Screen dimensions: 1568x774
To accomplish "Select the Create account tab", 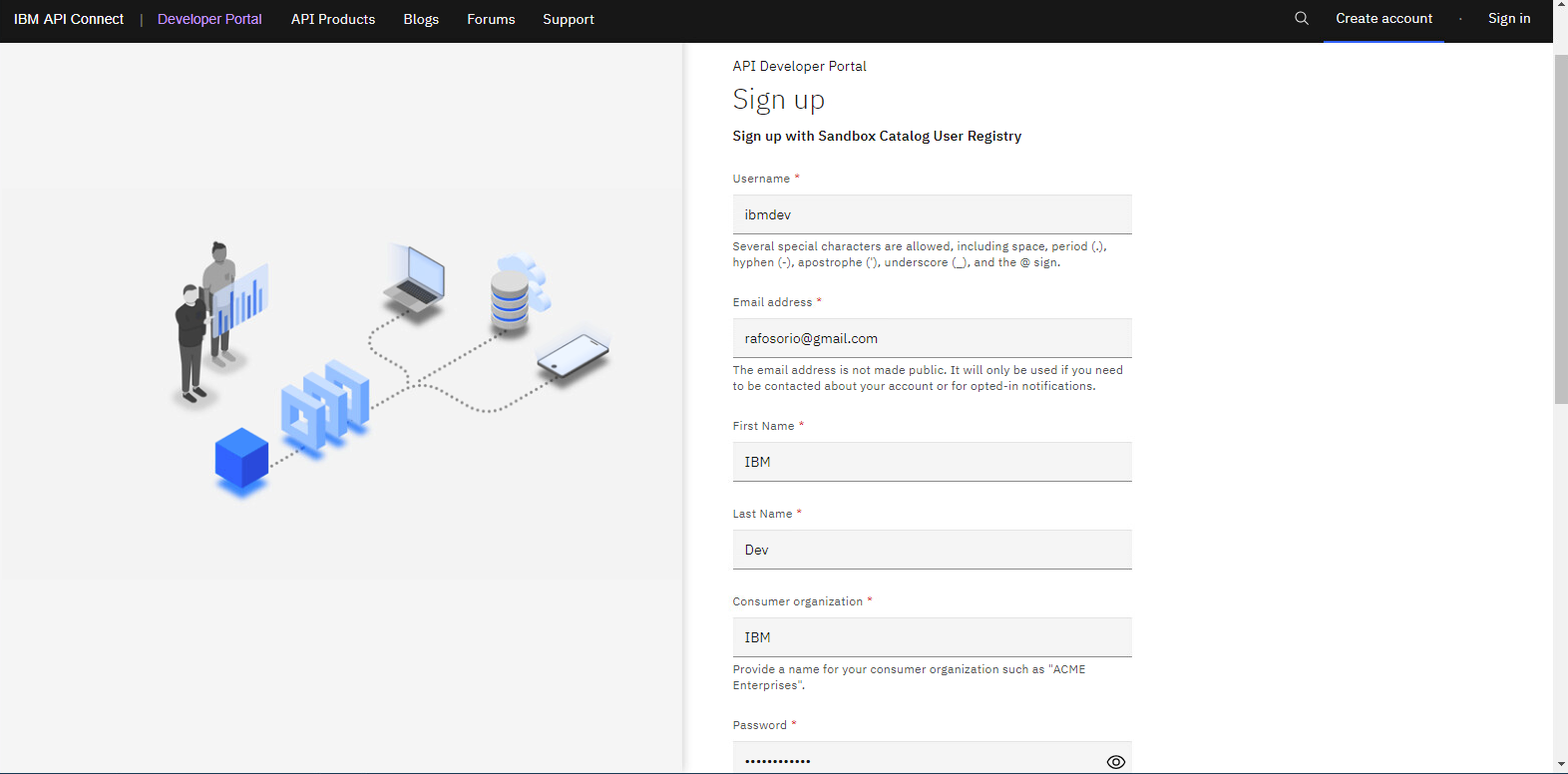I will pos(1383,19).
